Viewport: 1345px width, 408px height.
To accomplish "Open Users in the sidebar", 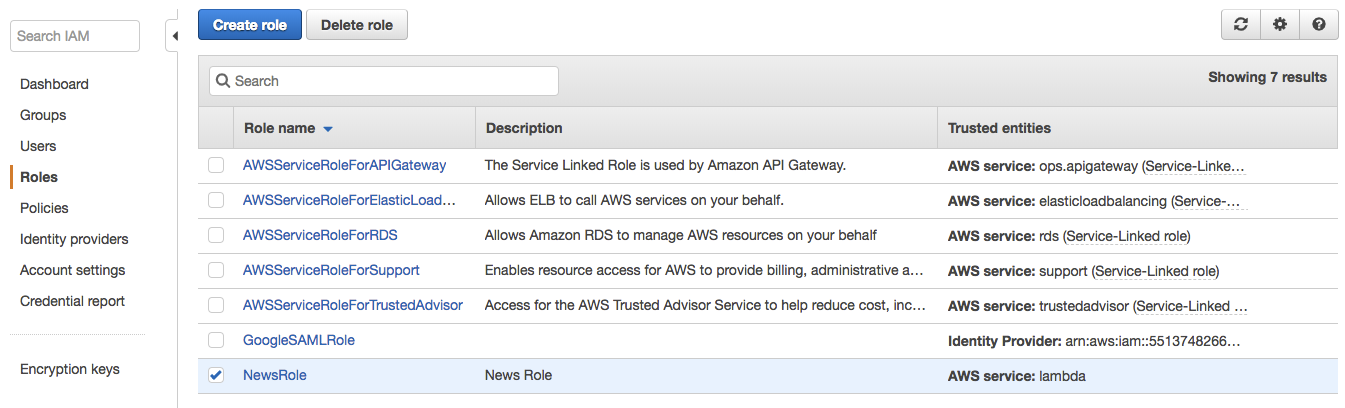I will point(38,146).
